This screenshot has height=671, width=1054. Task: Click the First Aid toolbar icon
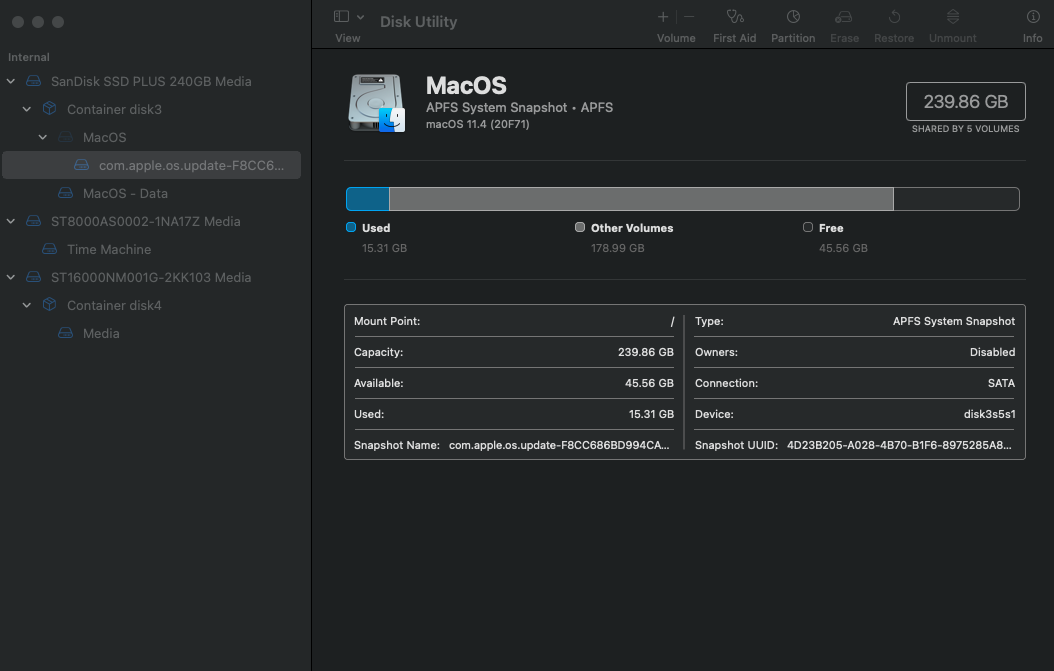click(734, 17)
